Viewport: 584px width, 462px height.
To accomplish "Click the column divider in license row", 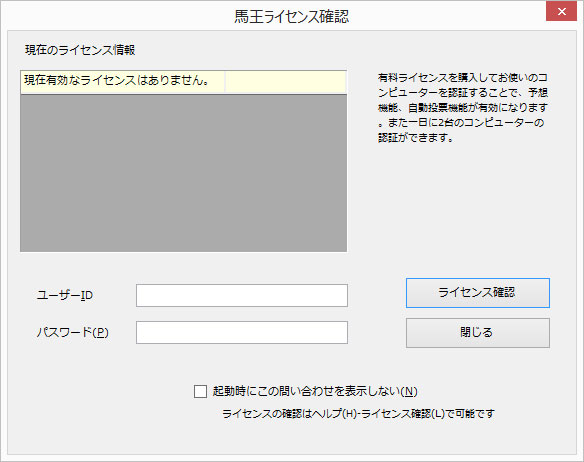I will click(225, 82).
